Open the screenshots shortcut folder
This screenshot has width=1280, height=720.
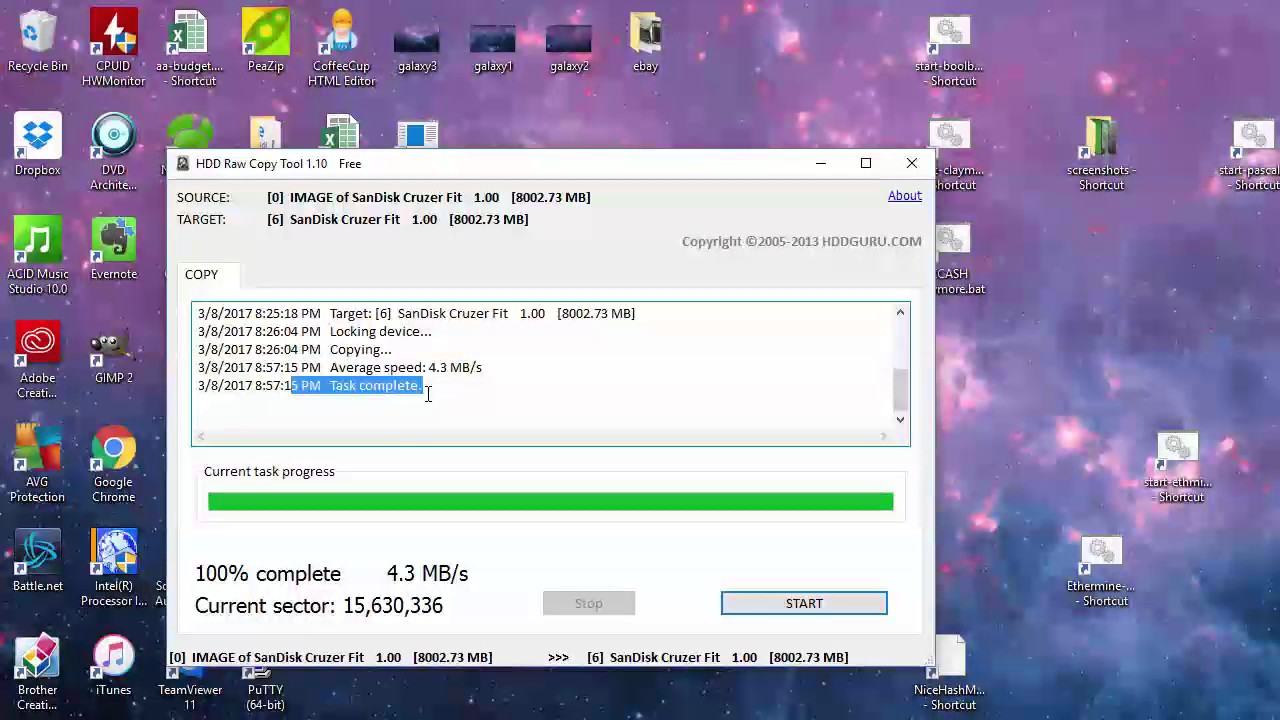pos(1101,152)
